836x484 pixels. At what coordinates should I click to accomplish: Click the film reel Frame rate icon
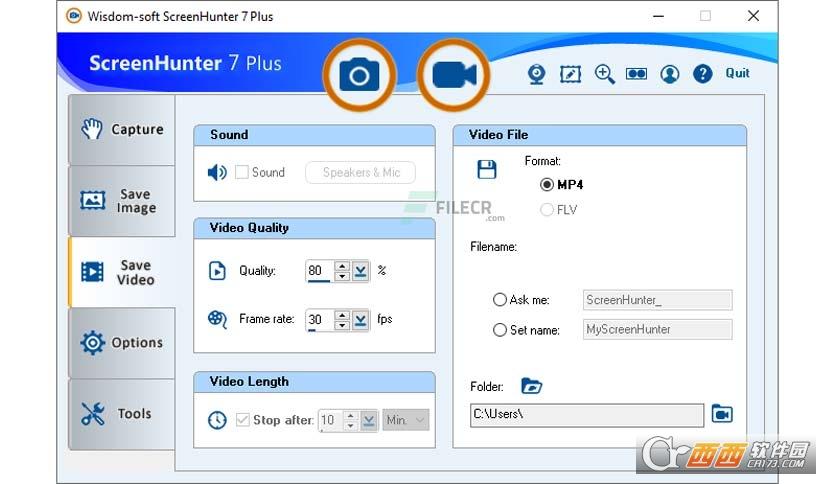217,319
